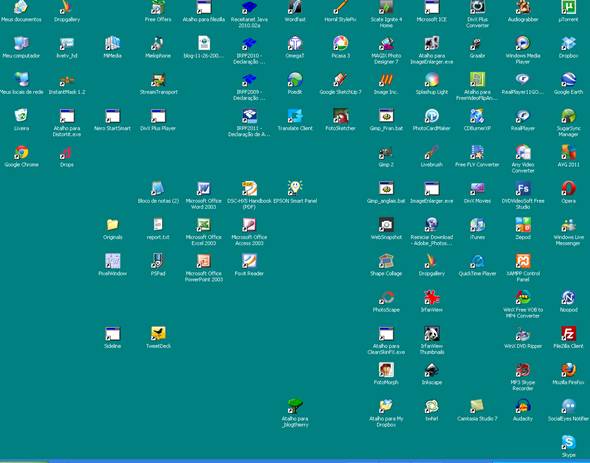Image resolution: width=590 pixels, height=463 pixels.
Task: Open Camtasia Studio 7
Action: (x=477, y=406)
